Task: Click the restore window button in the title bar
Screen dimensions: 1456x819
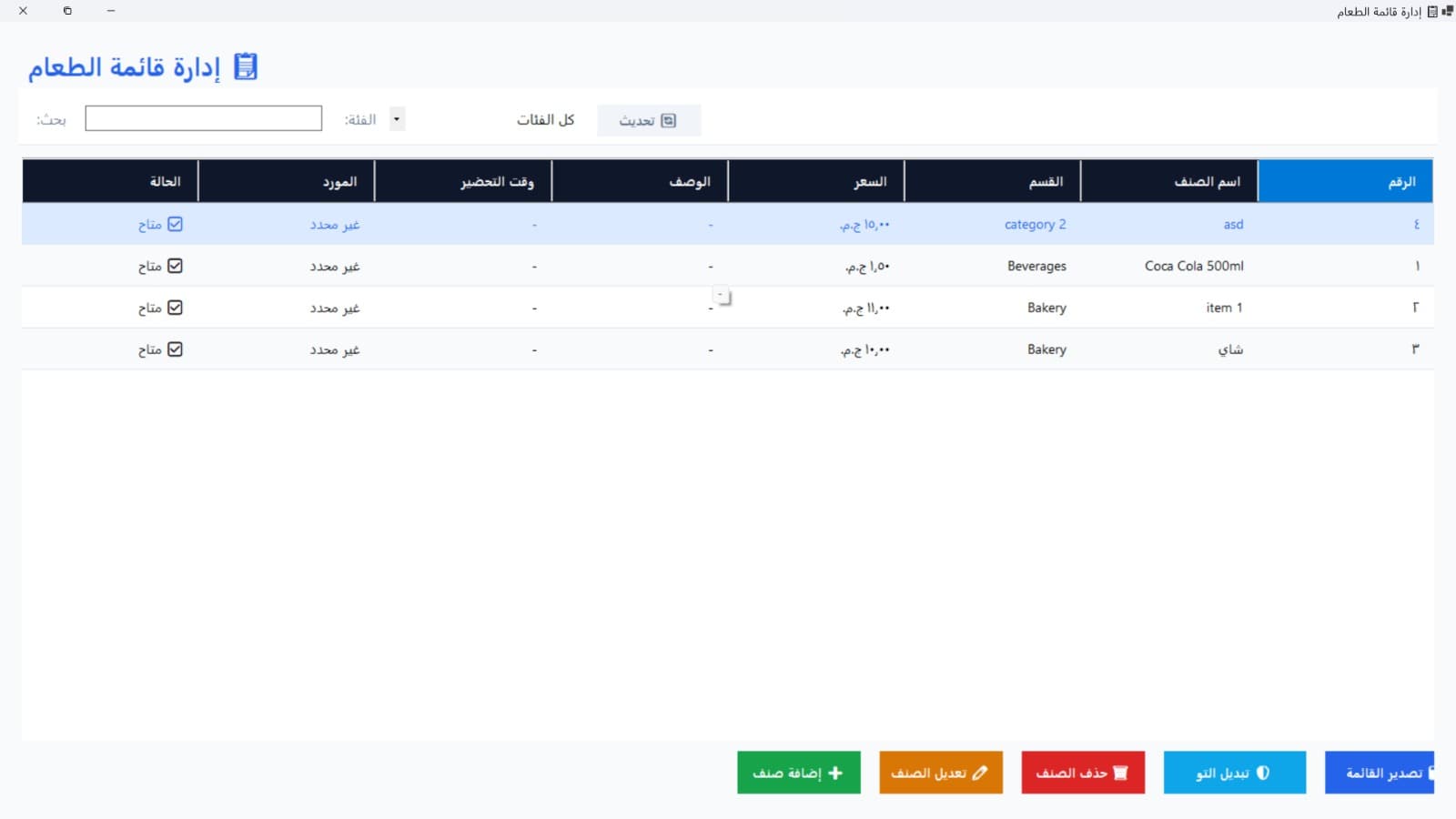Action: coord(67,11)
